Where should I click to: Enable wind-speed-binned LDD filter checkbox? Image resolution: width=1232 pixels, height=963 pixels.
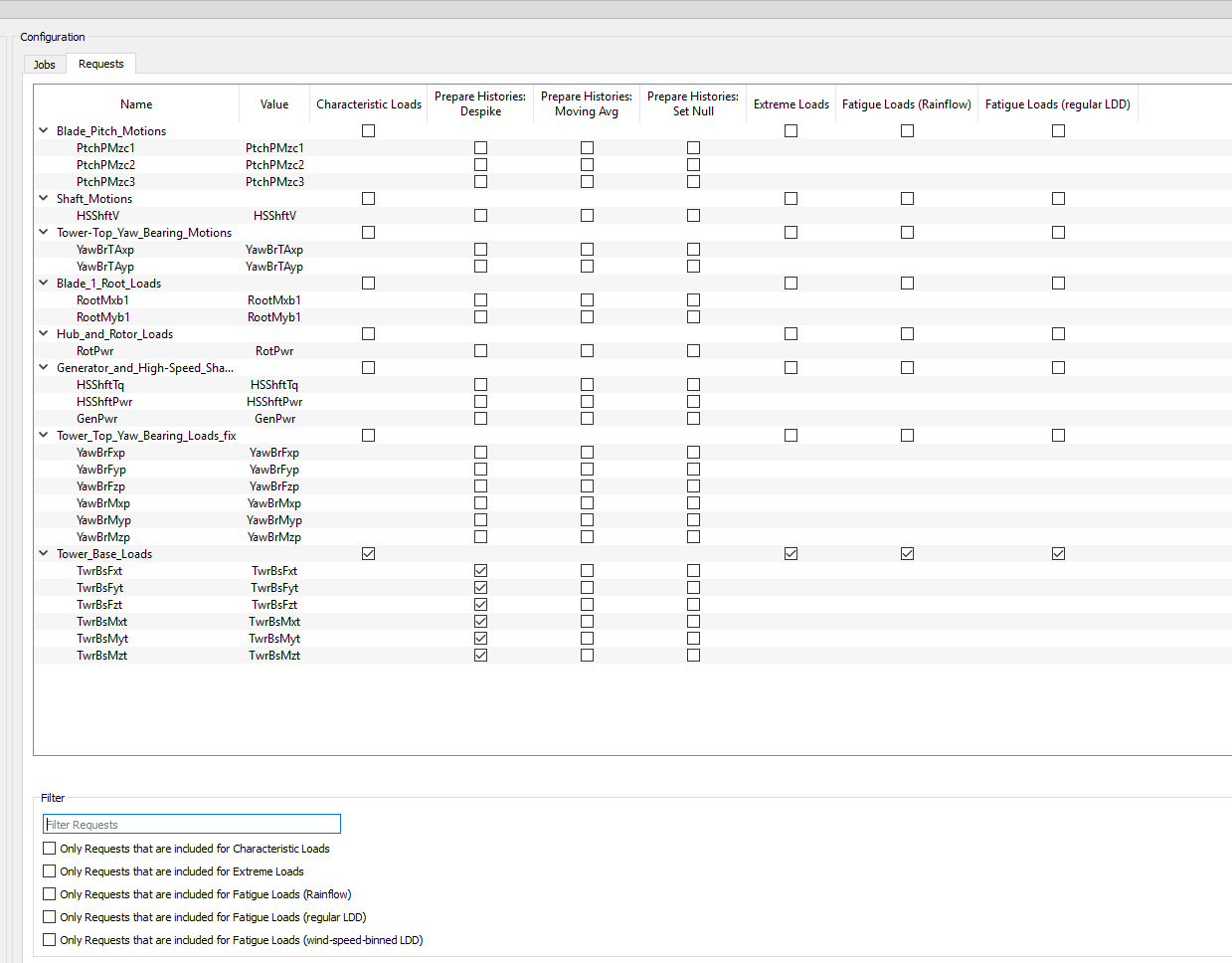tap(50, 940)
